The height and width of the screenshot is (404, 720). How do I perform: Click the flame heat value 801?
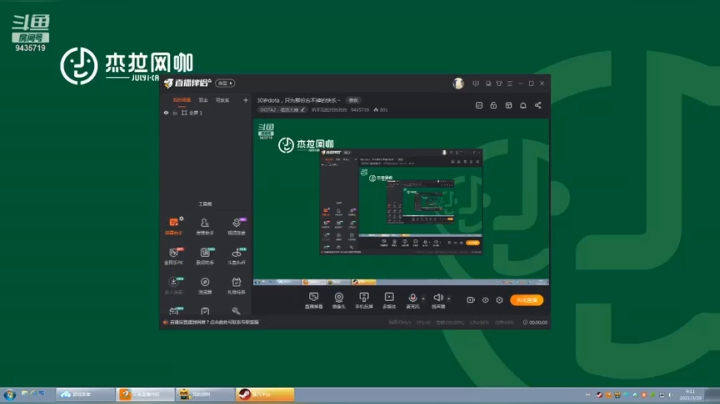point(381,110)
